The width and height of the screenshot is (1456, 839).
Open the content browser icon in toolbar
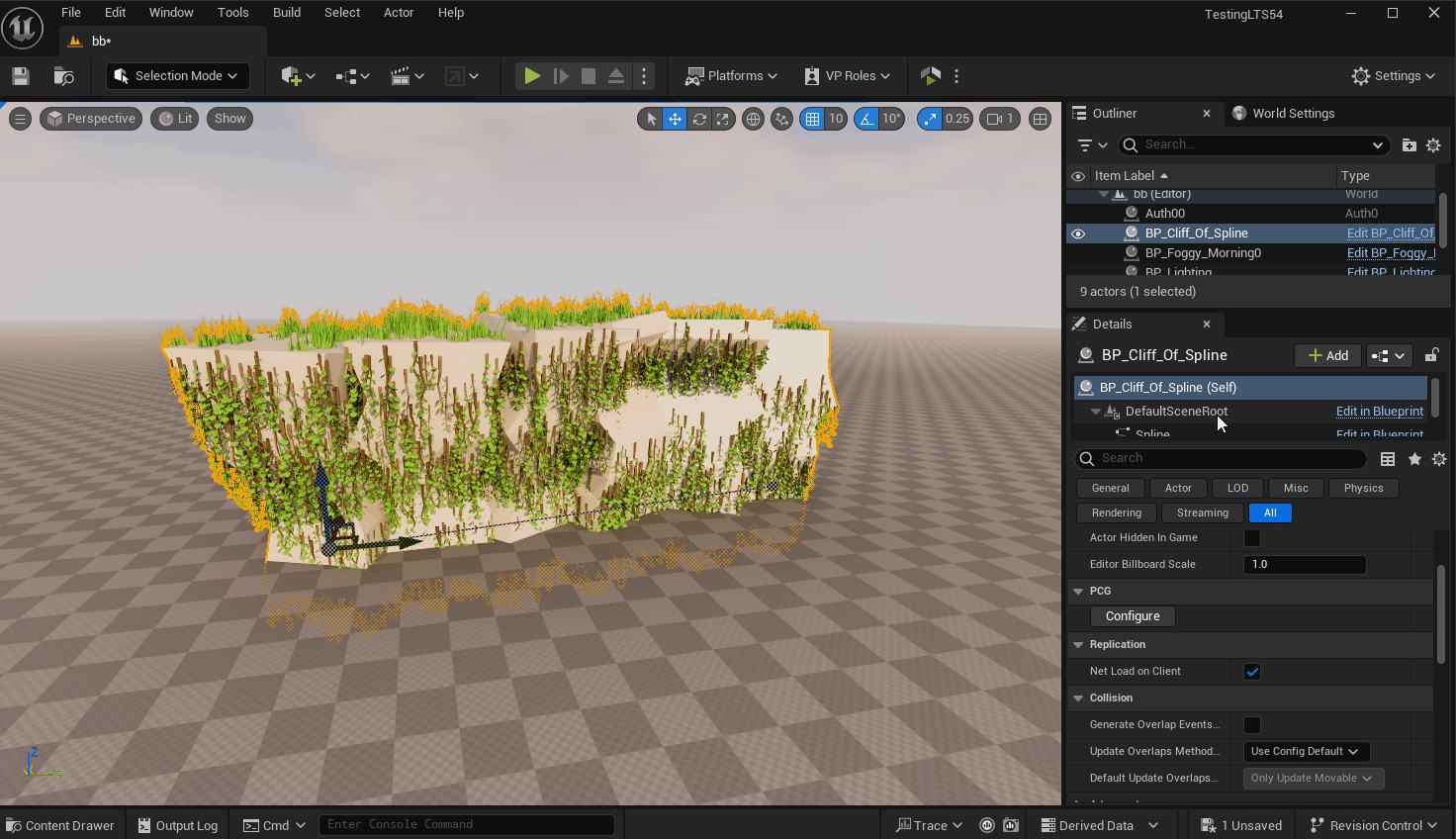63,76
